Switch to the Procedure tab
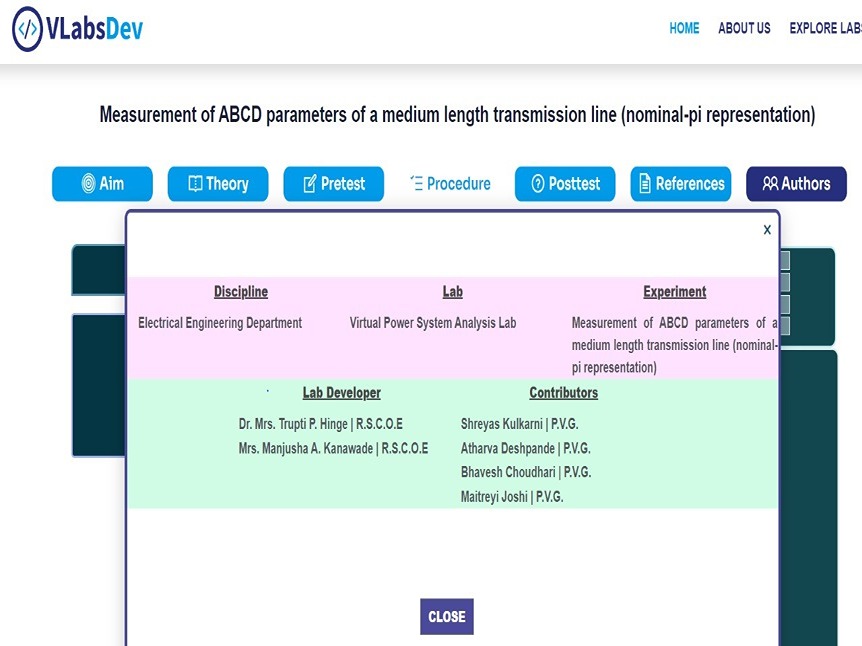This screenshot has height=646, width=862. pyautogui.click(x=451, y=184)
